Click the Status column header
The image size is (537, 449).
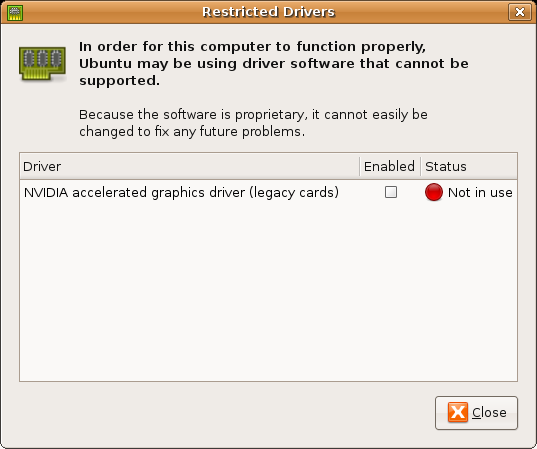click(x=446, y=166)
